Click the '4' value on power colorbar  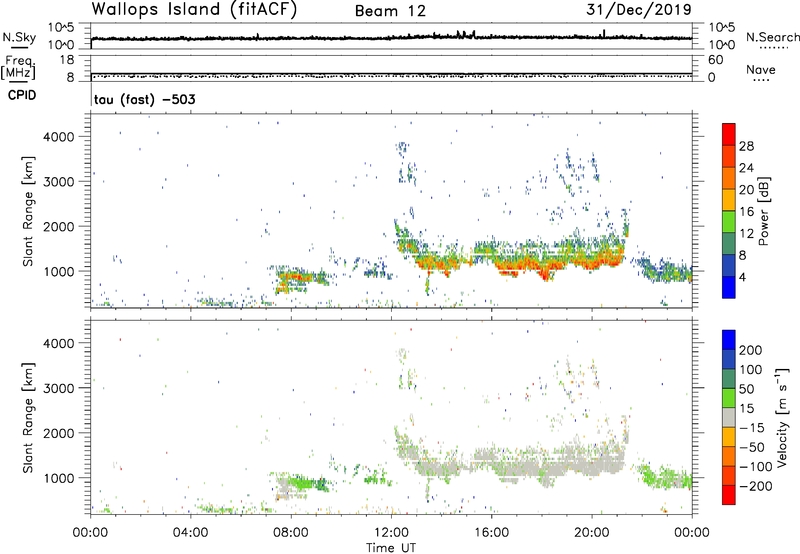(742, 277)
